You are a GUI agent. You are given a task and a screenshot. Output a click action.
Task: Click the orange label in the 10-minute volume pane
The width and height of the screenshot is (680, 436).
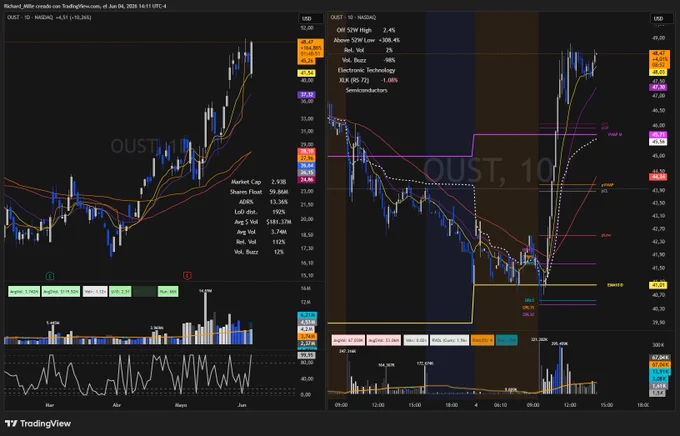click(482, 341)
